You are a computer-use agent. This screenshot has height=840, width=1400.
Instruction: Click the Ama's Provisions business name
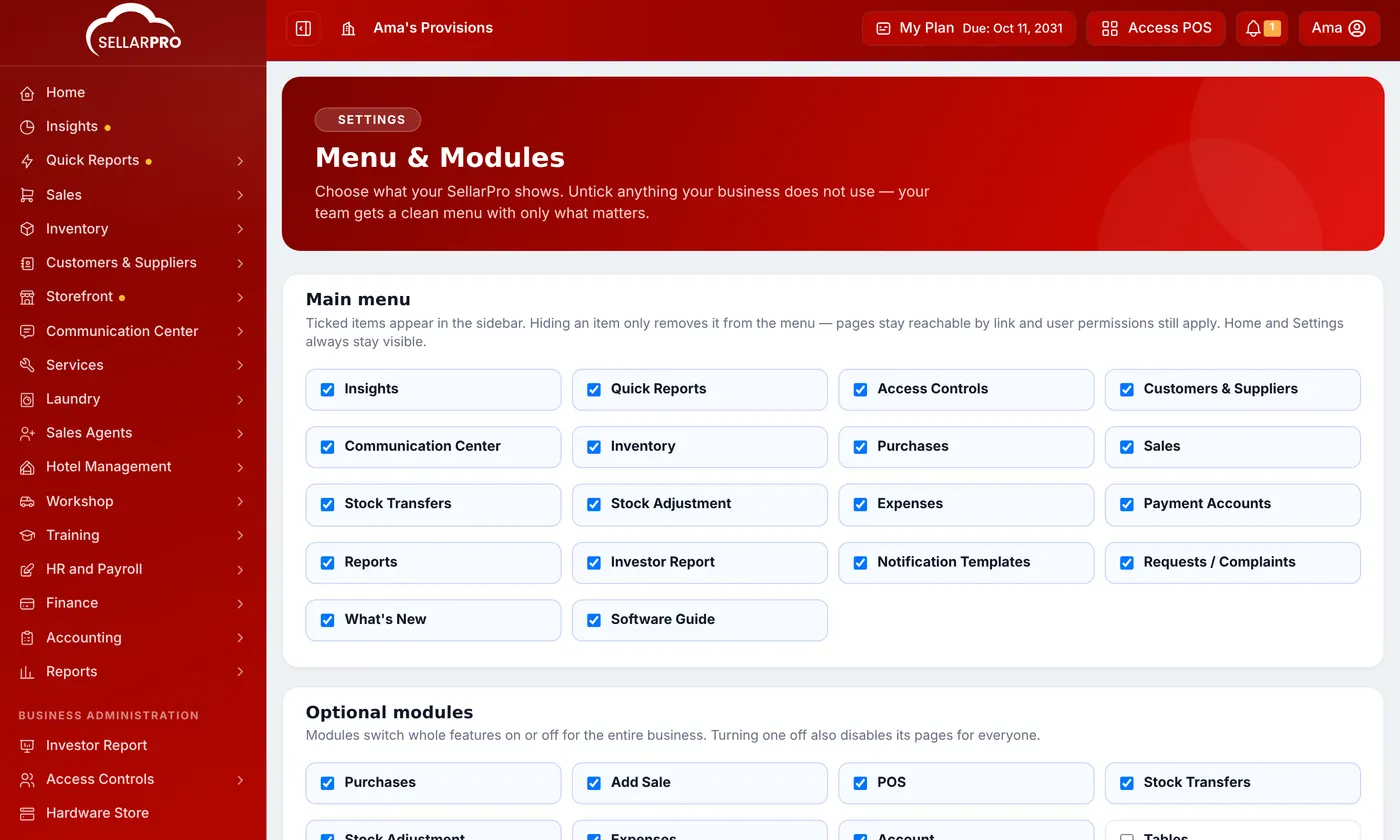(x=433, y=28)
